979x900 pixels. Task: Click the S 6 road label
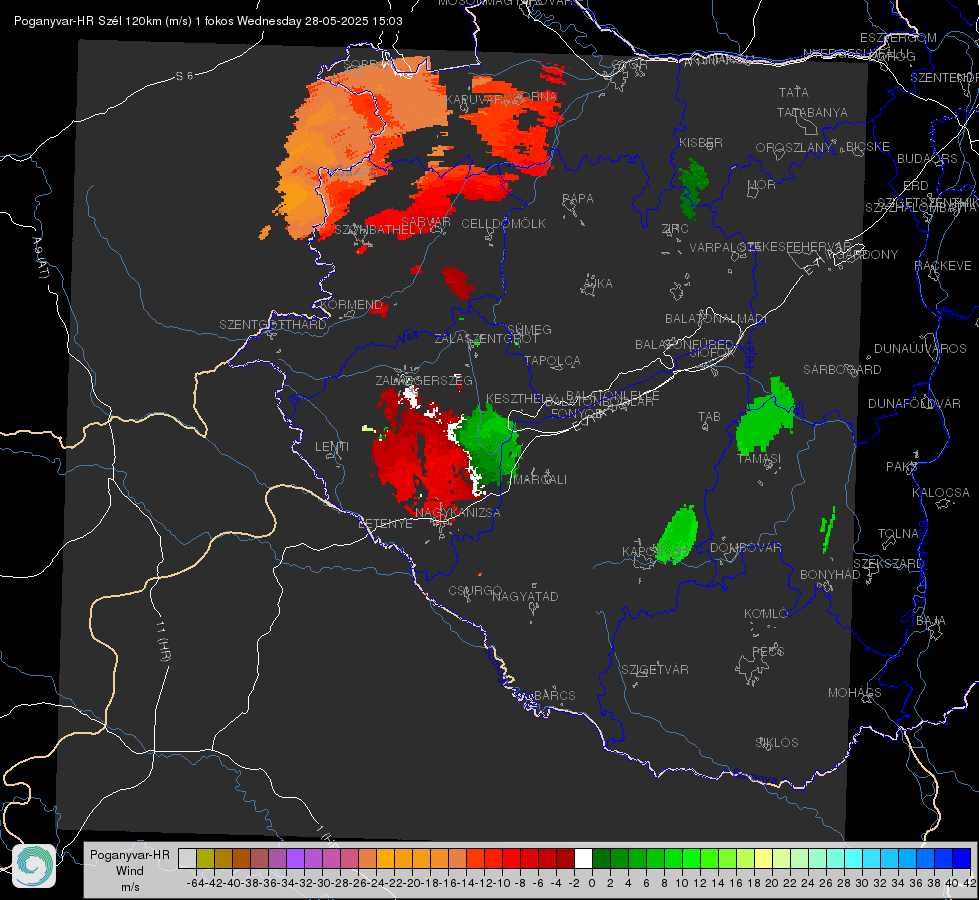click(184, 76)
